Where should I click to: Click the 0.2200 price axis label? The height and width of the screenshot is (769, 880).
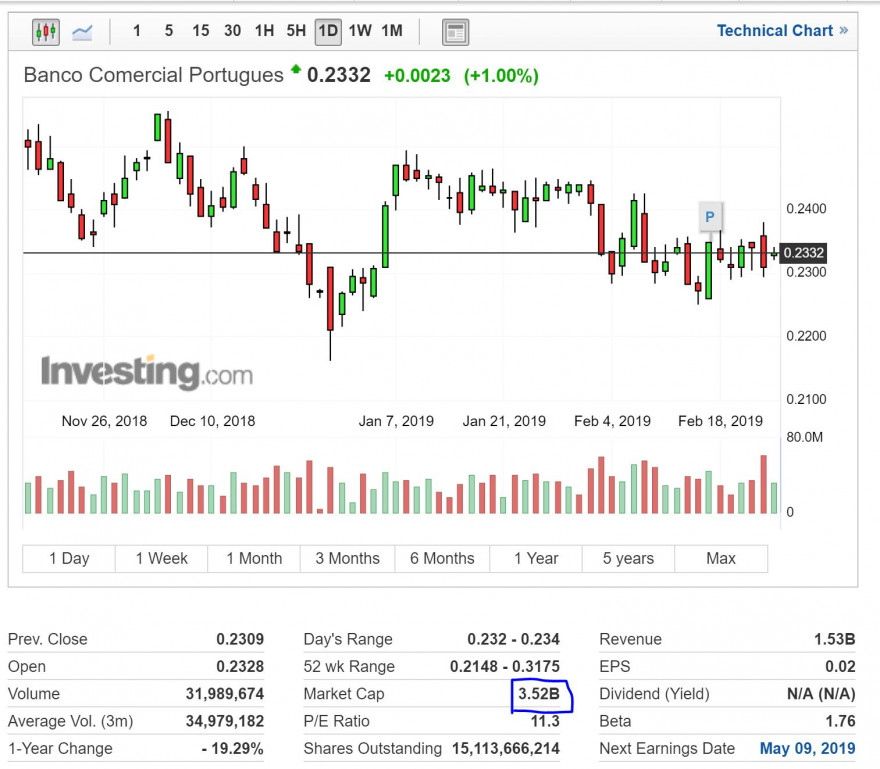(x=806, y=336)
